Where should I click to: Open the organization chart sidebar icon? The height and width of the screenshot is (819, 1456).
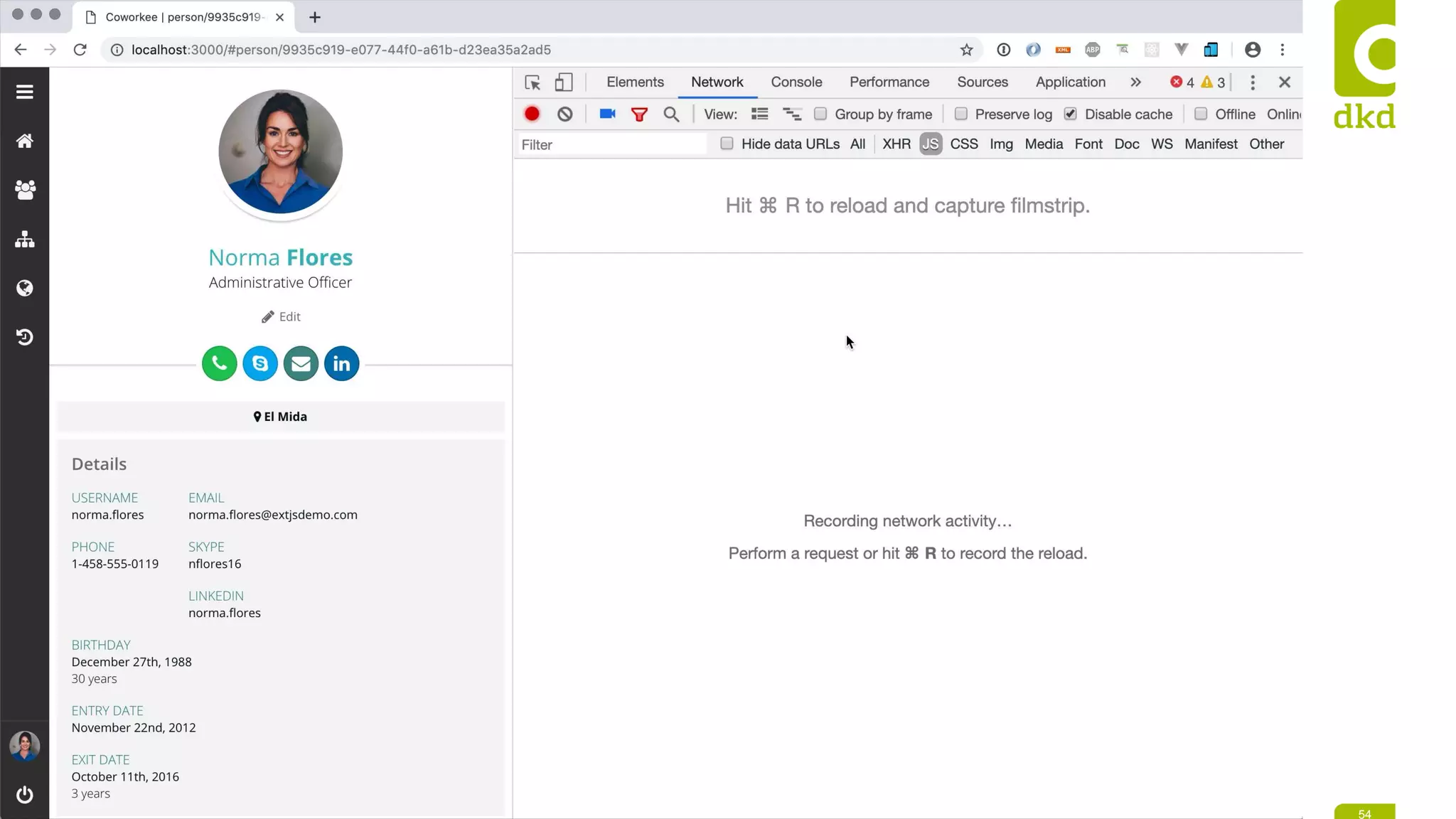25,240
